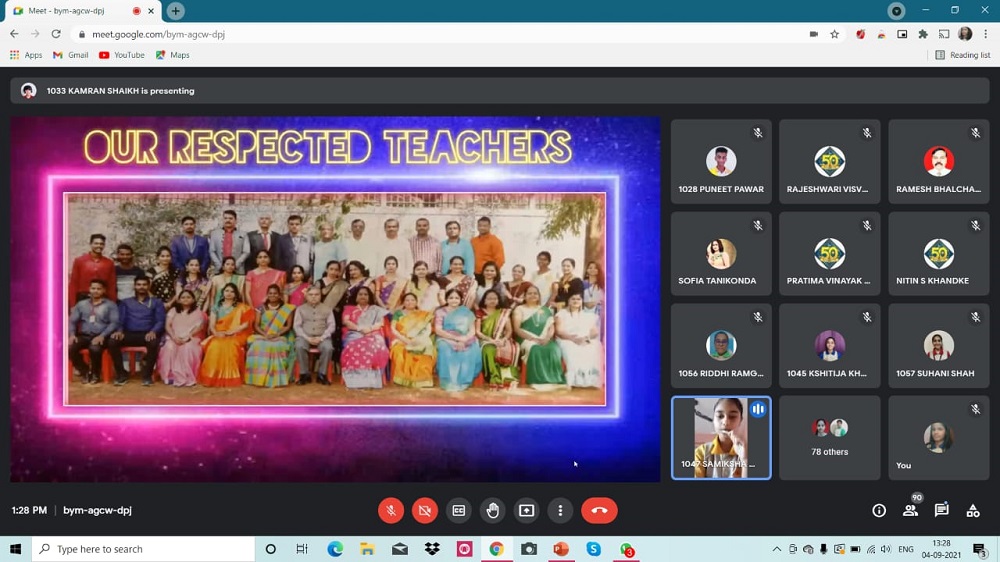Raise your hand in the meeting
This screenshot has height=562, width=1000.
point(493,510)
